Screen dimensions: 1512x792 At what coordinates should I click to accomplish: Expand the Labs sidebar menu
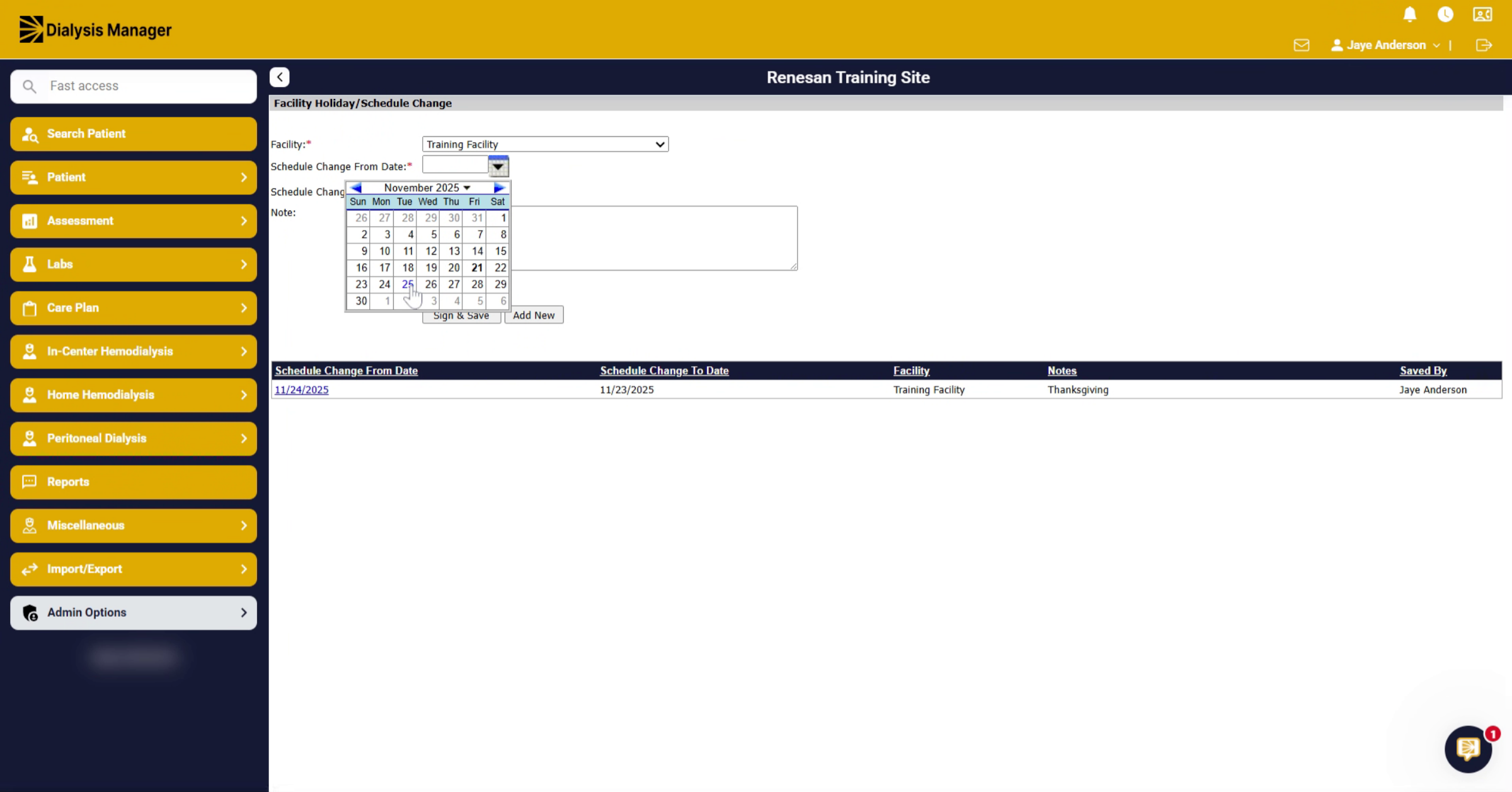[x=134, y=264]
